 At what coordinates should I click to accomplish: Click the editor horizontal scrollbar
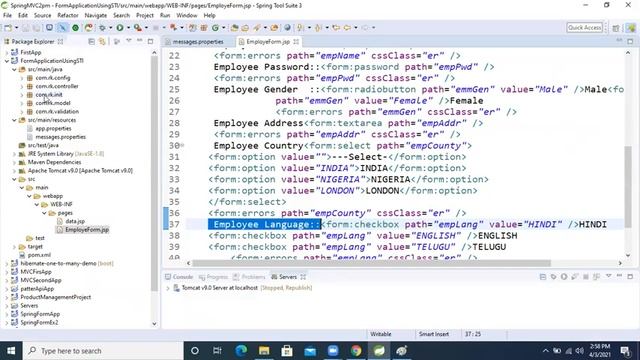pyautogui.click(x=371, y=263)
